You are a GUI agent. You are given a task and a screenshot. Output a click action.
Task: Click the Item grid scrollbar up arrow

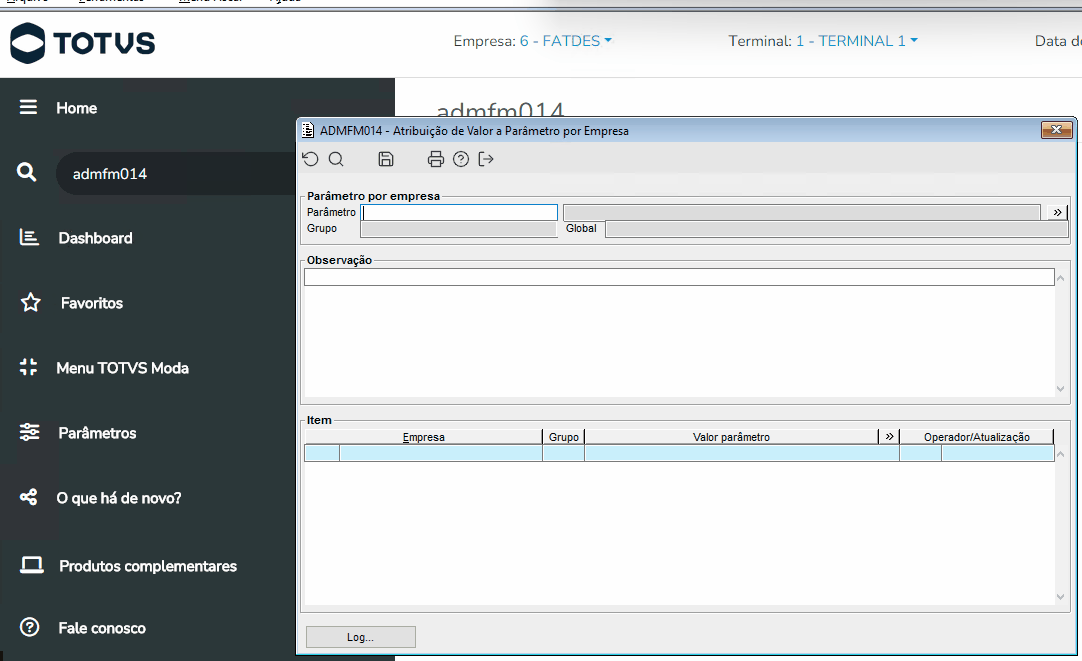tap(1061, 454)
